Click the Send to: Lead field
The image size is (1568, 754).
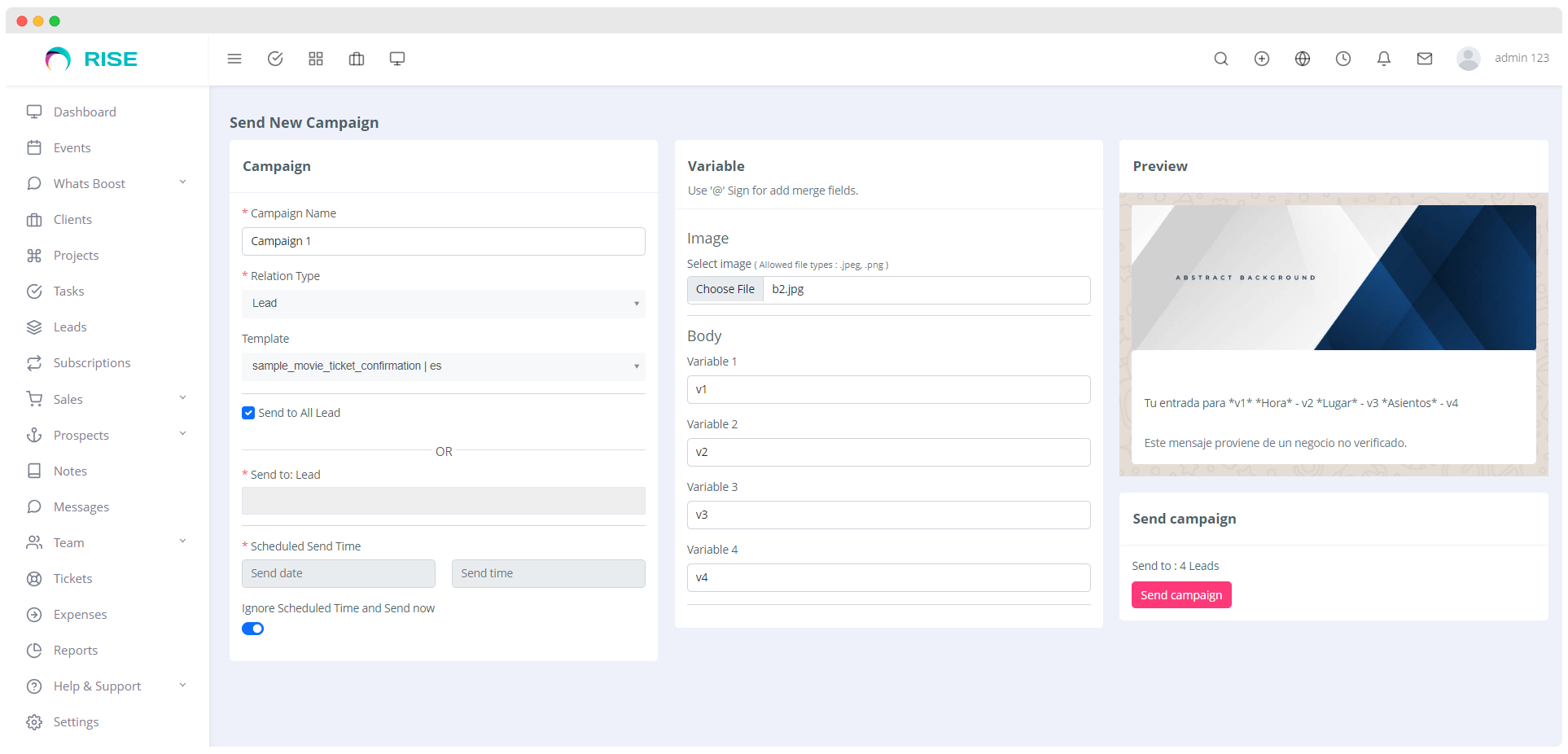click(444, 501)
